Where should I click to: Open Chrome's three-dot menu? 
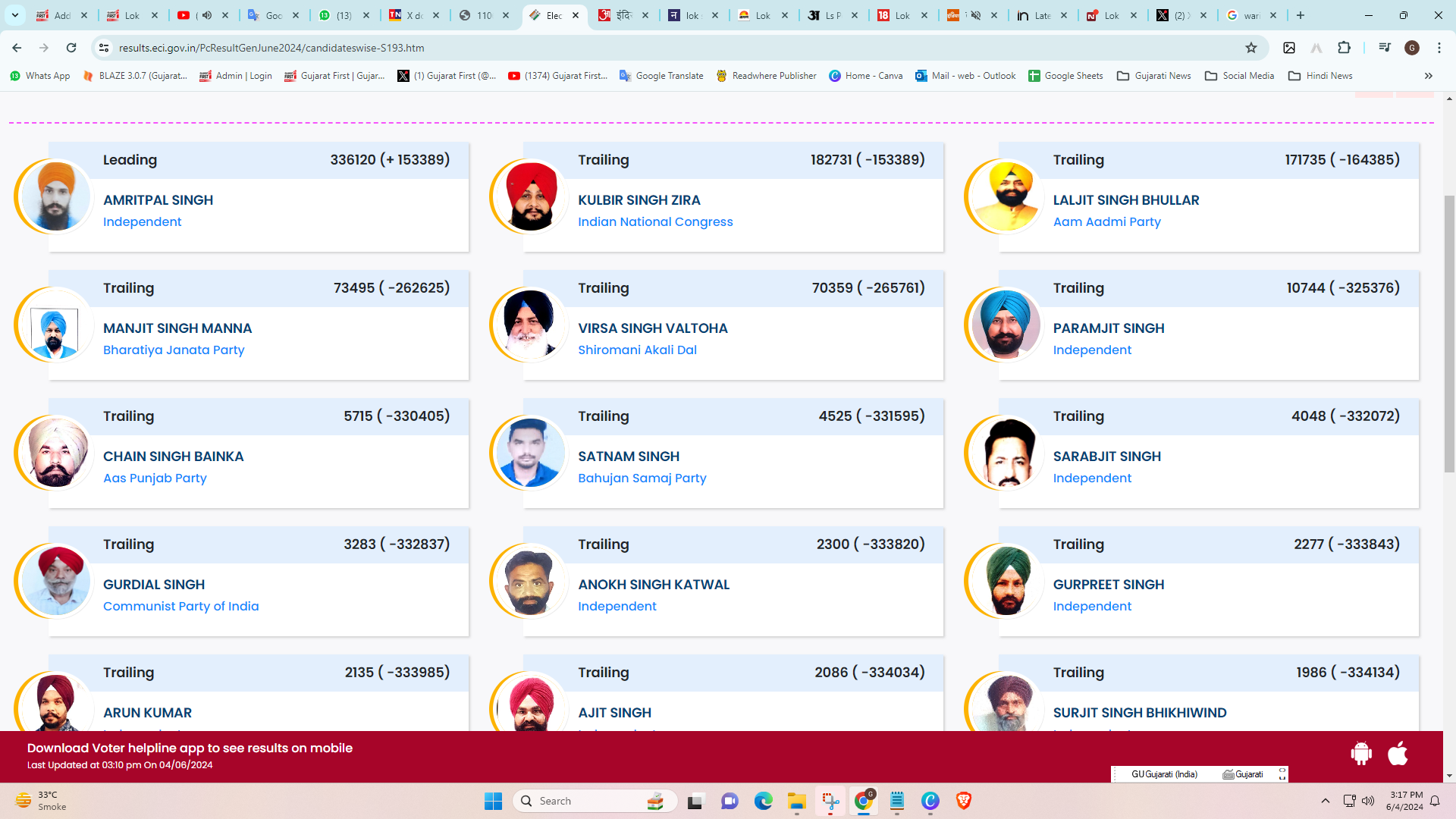pyautogui.click(x=1439, y=47)
